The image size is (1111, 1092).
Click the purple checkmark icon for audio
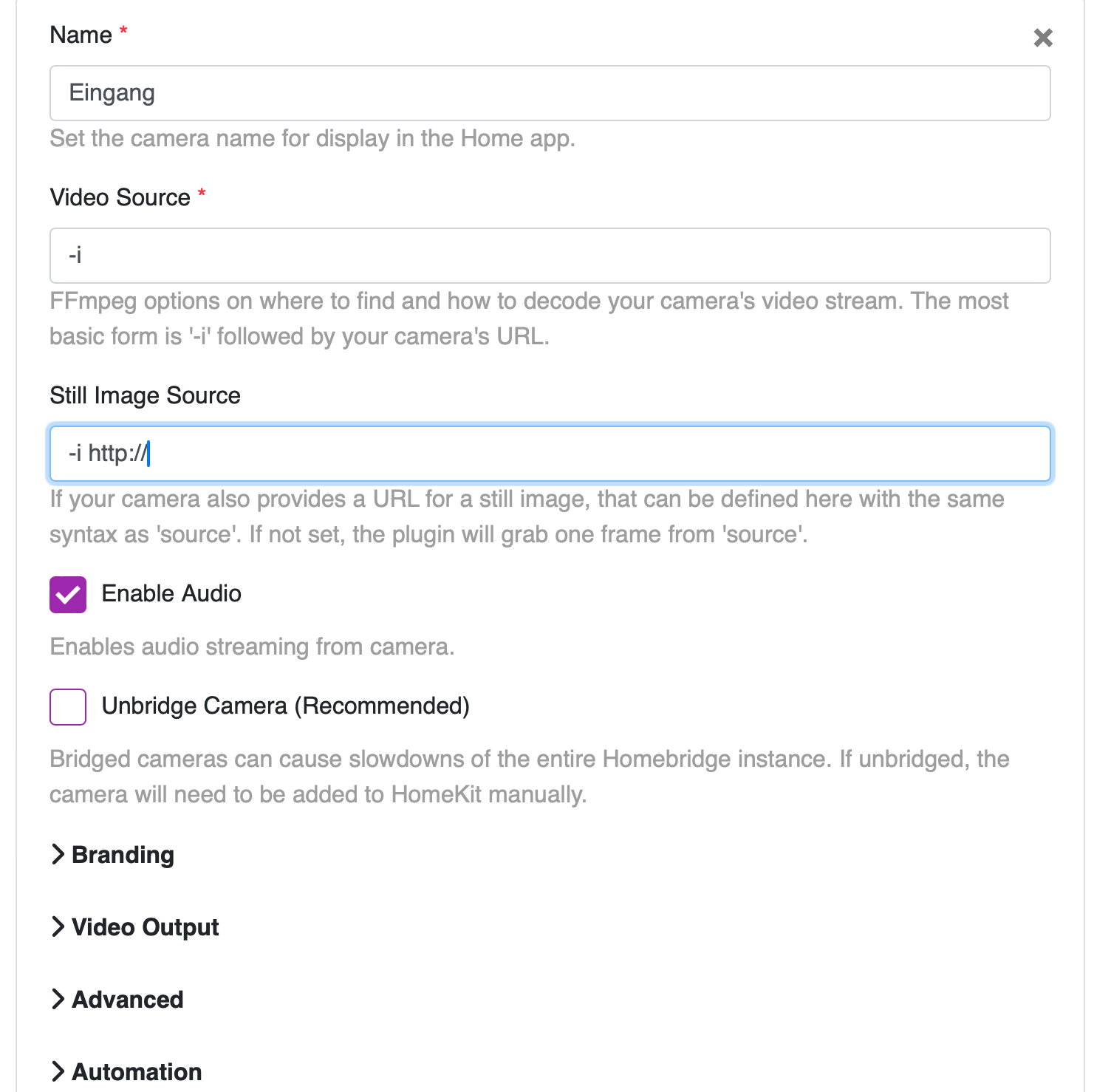[68, 595]
